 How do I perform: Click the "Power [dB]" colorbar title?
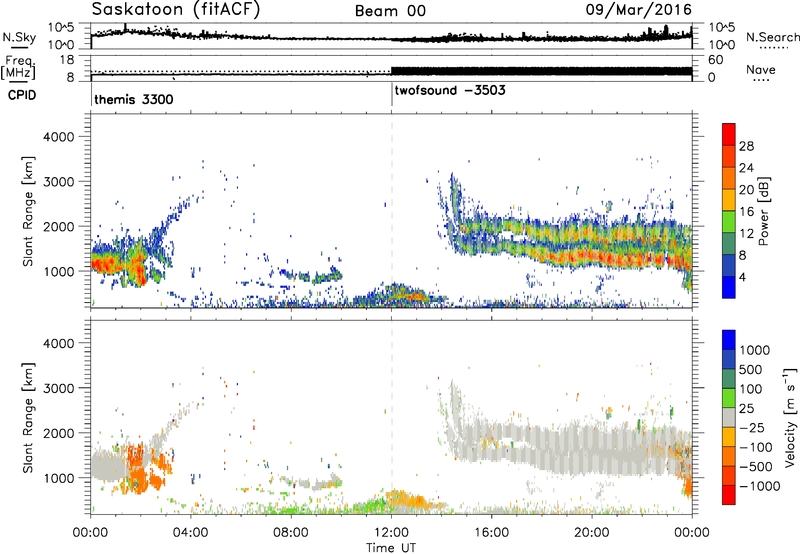pos(763,211)
